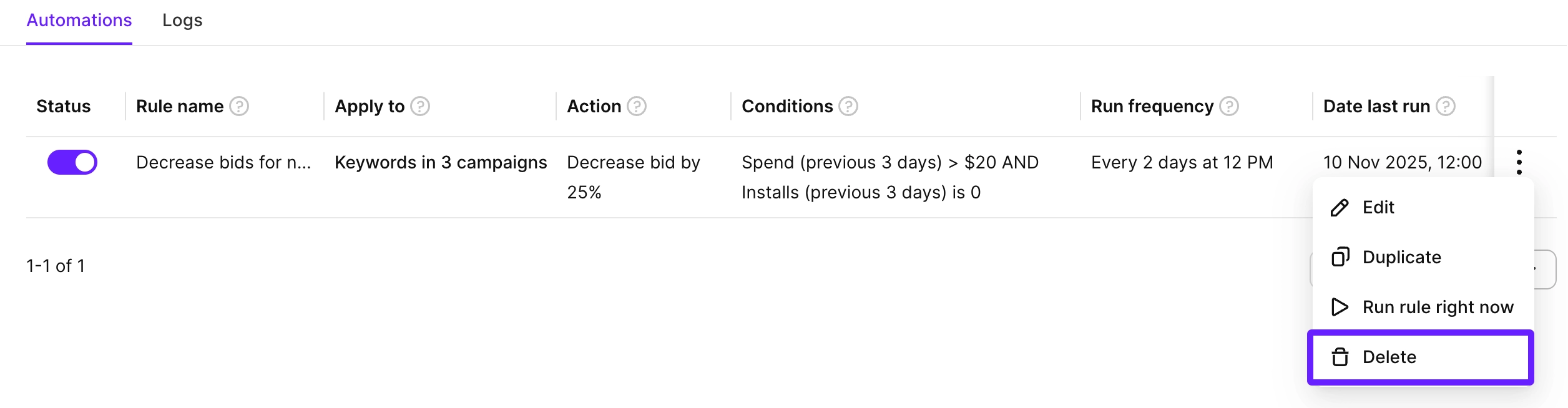Switch to the Logs tab

[x=182, y=21]
